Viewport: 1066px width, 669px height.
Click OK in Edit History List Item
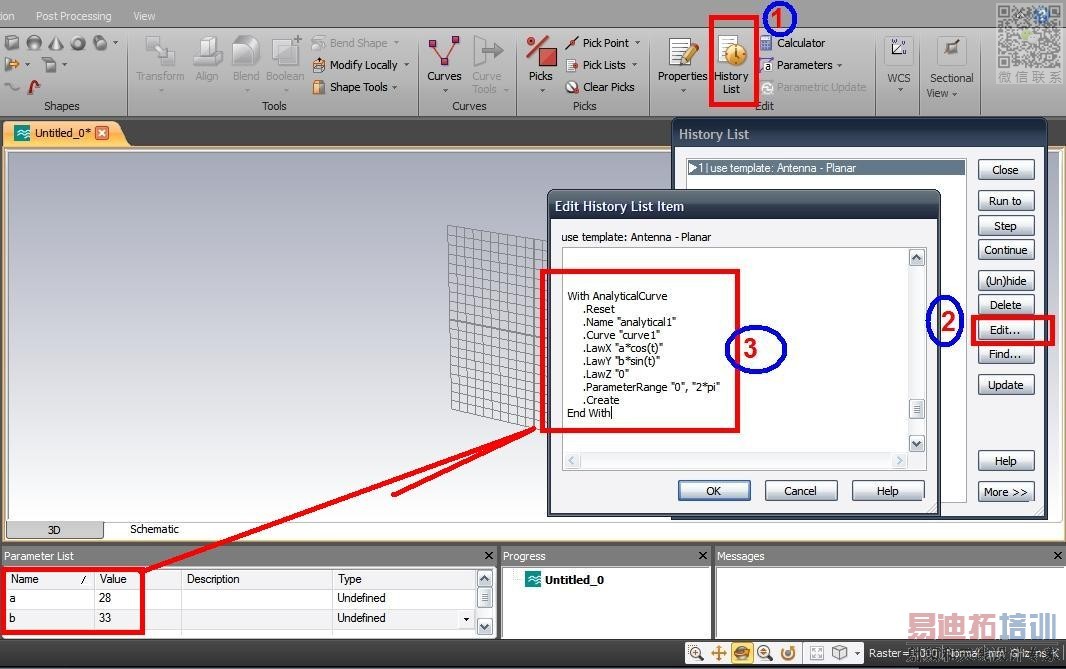point(714,491)
